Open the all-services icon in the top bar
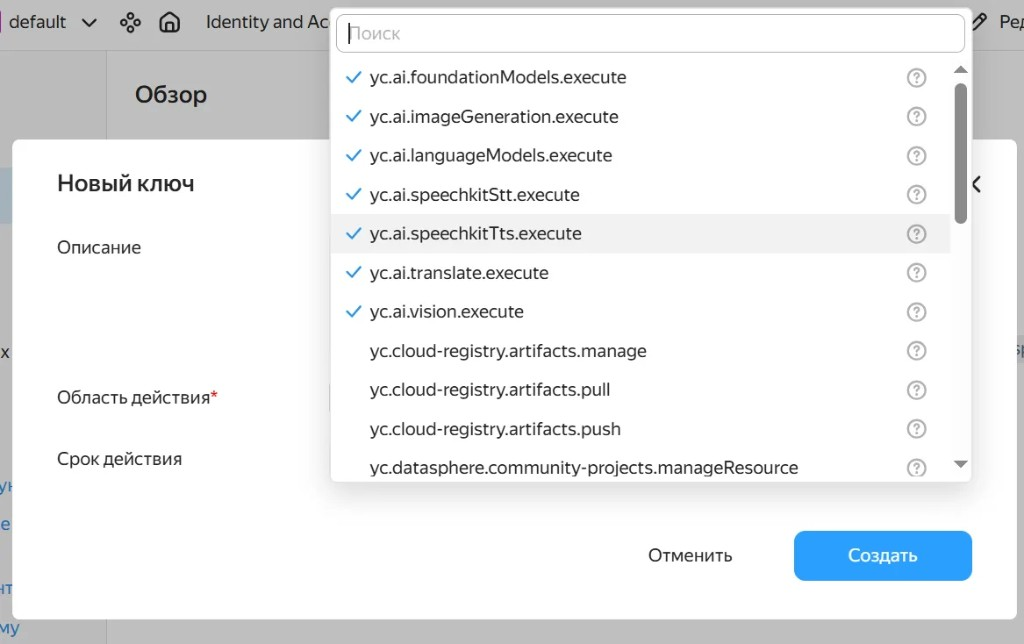1024x644 pixels. coord(130,23)
